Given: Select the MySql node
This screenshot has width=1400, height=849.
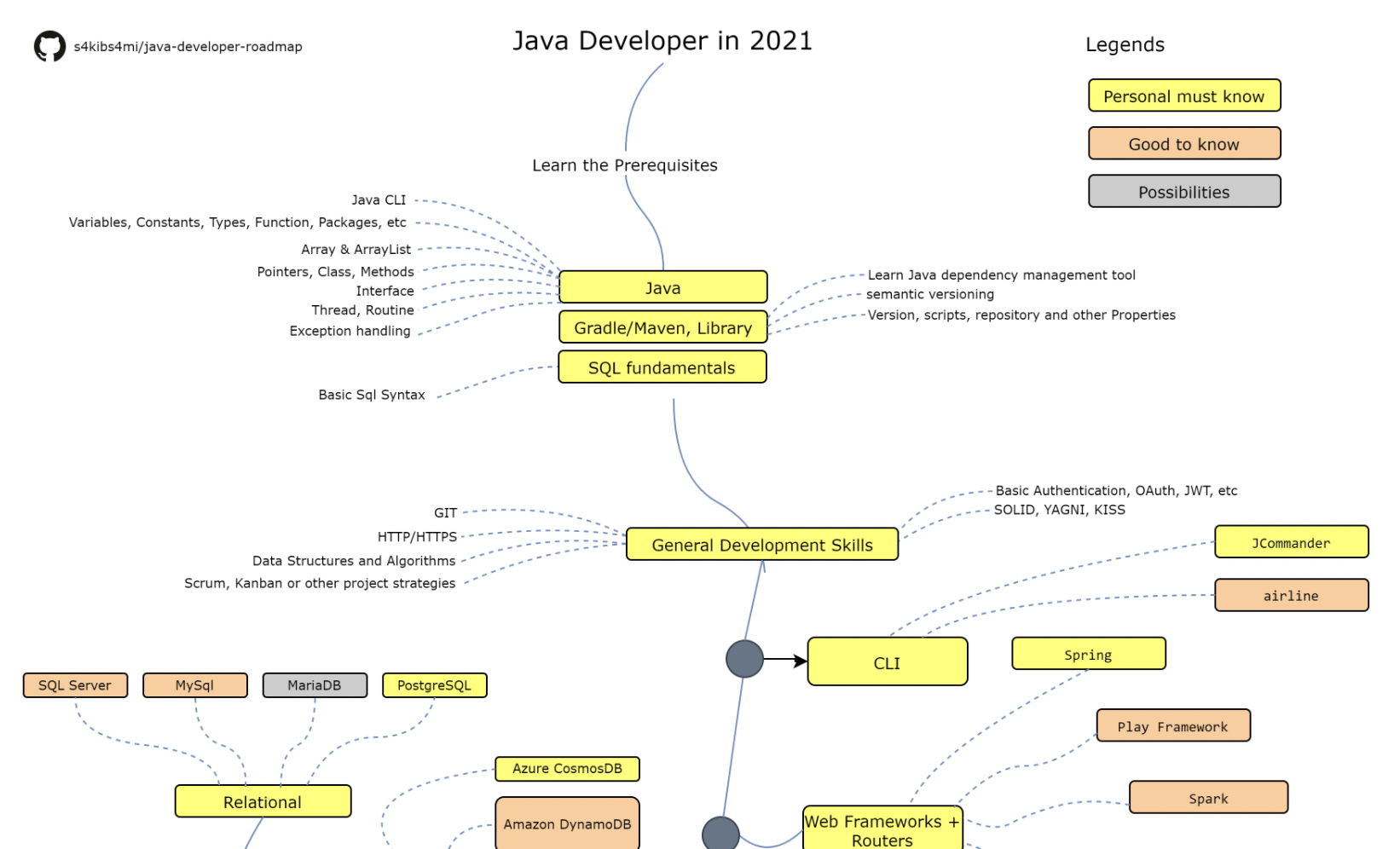Looking at the screenshot, I should (195, 685).
